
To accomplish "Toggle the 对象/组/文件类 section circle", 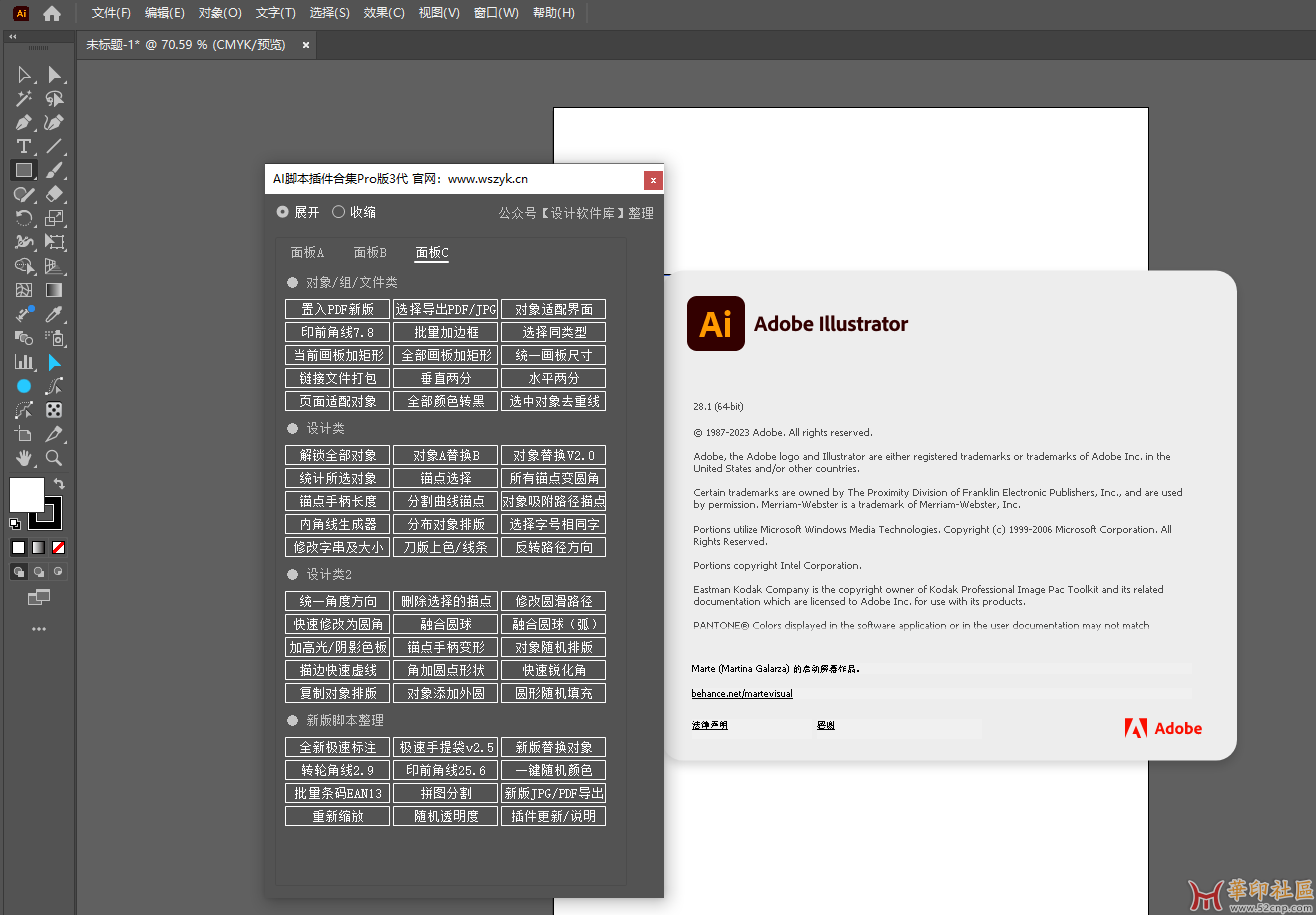I will coord(293,283).
